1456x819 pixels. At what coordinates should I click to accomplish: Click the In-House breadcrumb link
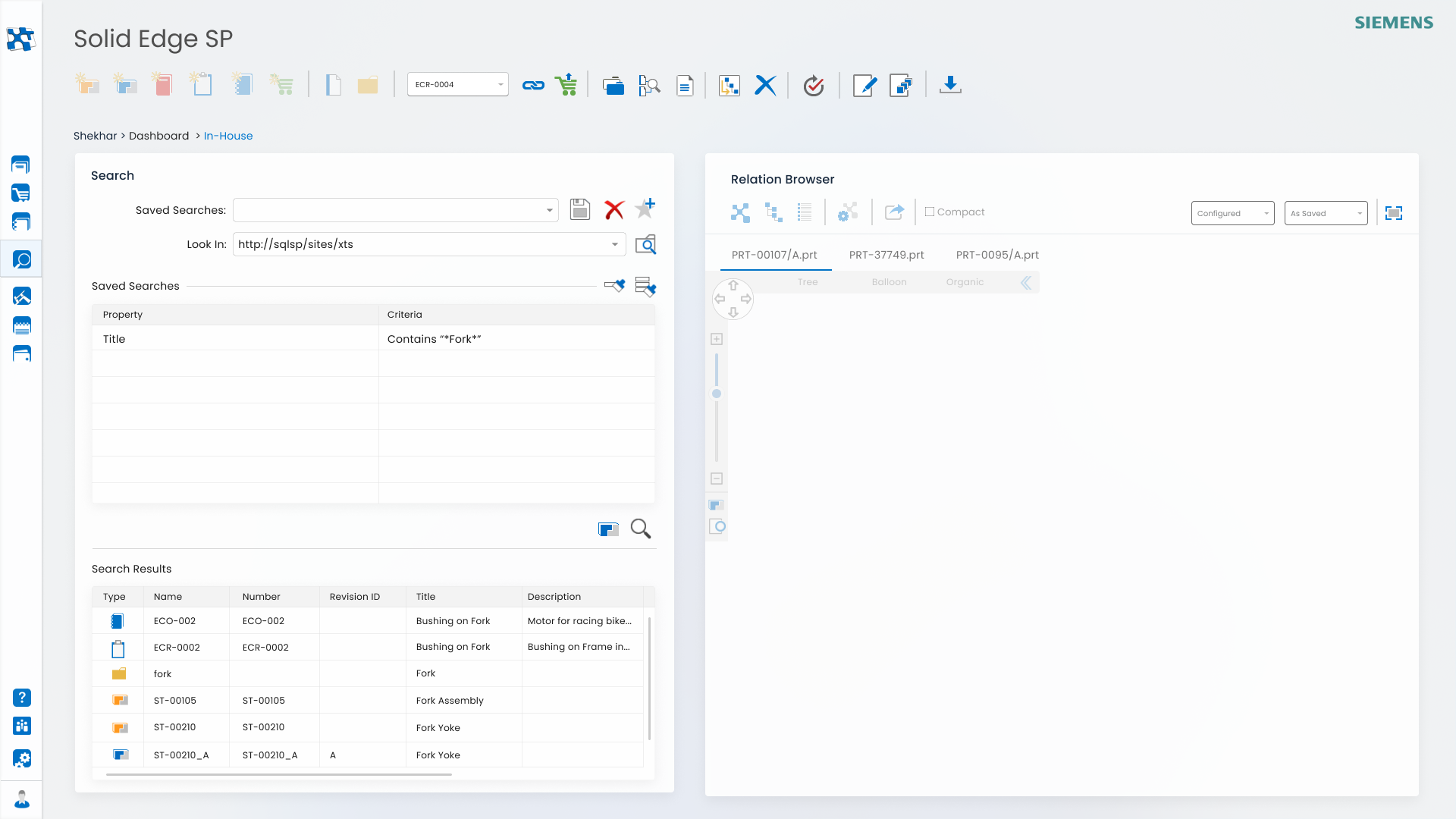(x=228, y=136)
